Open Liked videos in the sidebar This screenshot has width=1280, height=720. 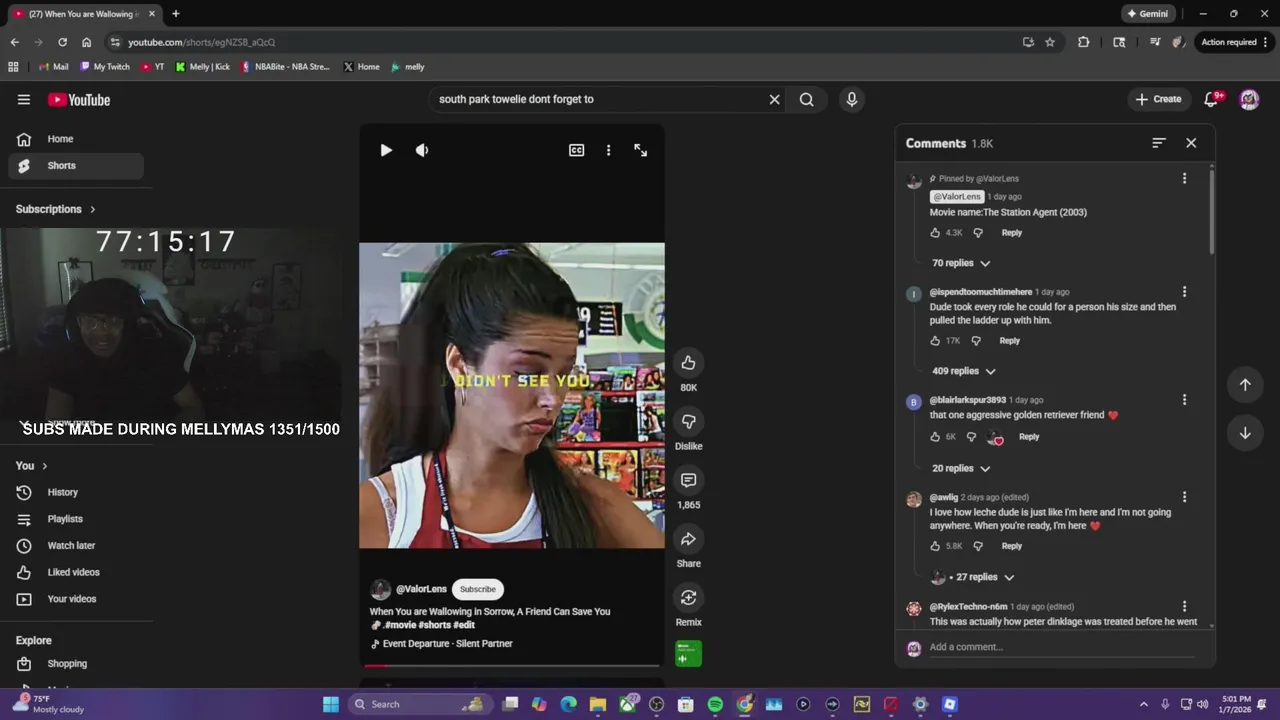(x=76, y=572)
